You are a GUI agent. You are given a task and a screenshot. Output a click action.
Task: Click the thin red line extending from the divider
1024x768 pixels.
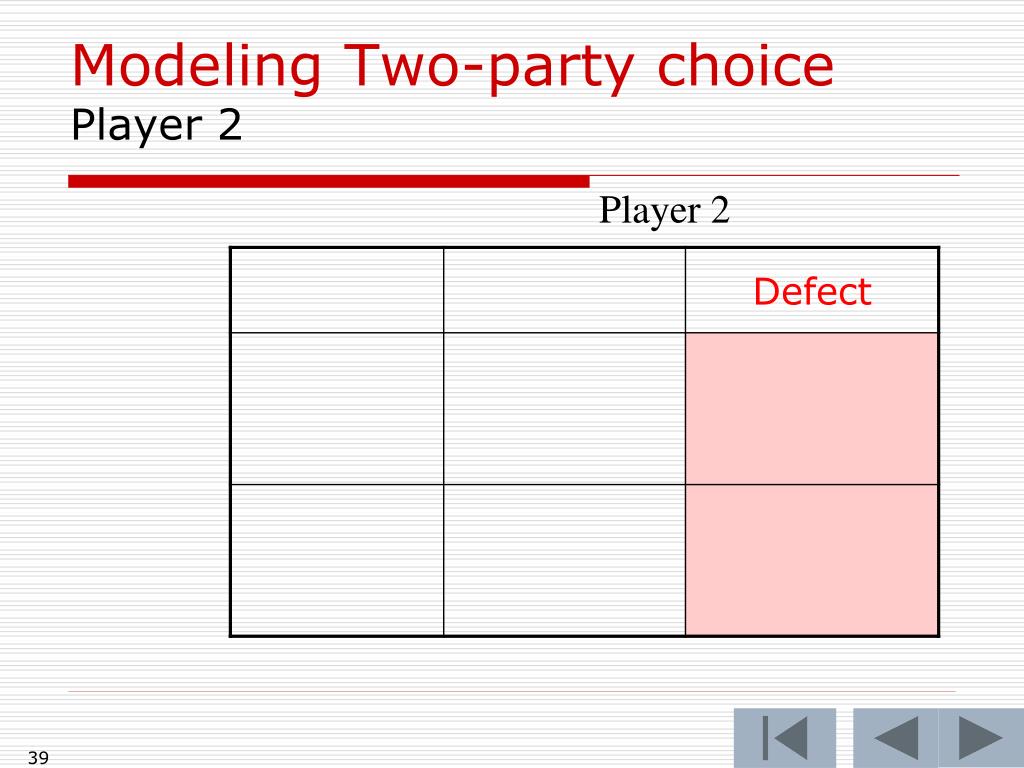775,176
